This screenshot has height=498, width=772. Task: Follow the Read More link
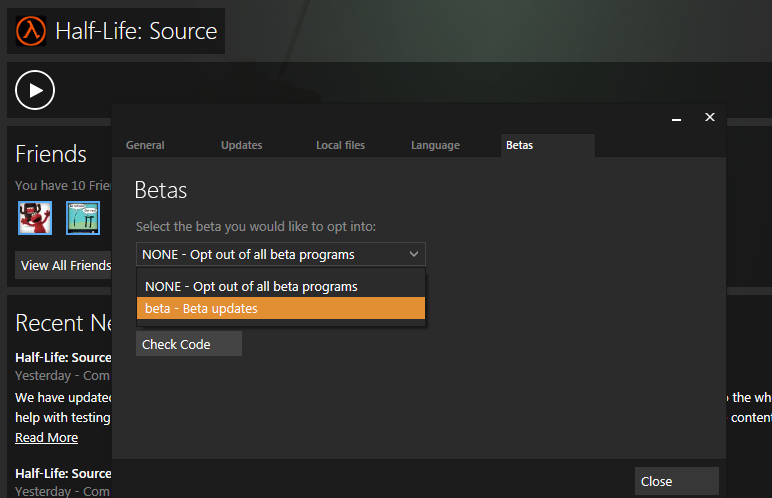click(x=46, y=437)
